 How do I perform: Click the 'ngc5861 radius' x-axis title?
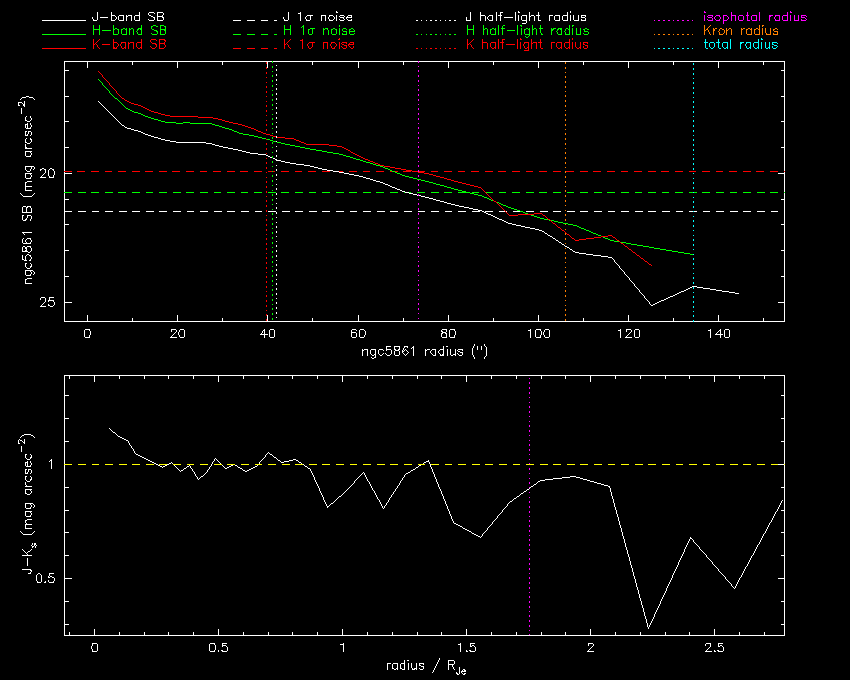point(424,351)
